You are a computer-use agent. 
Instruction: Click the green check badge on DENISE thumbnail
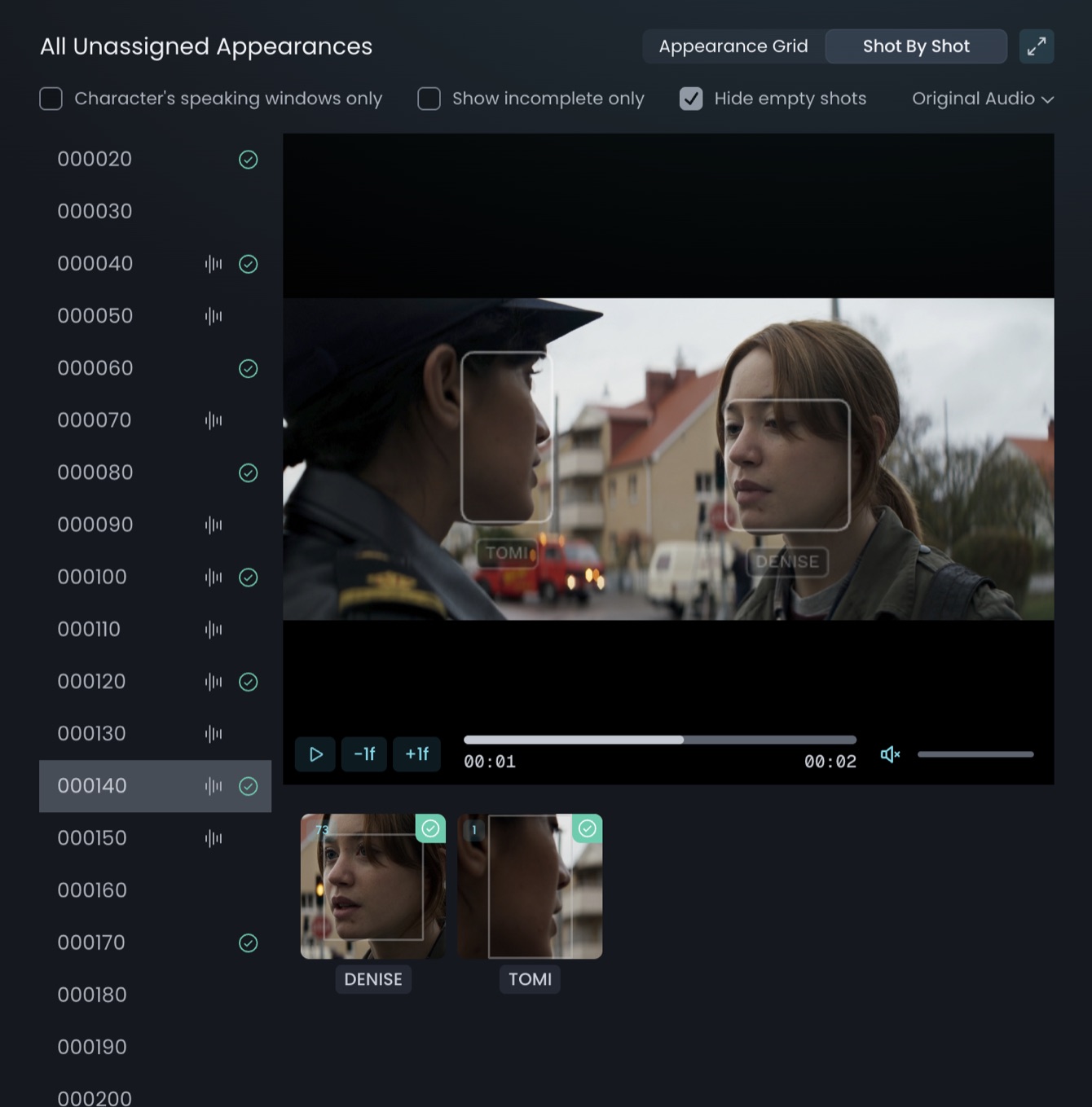430,828
